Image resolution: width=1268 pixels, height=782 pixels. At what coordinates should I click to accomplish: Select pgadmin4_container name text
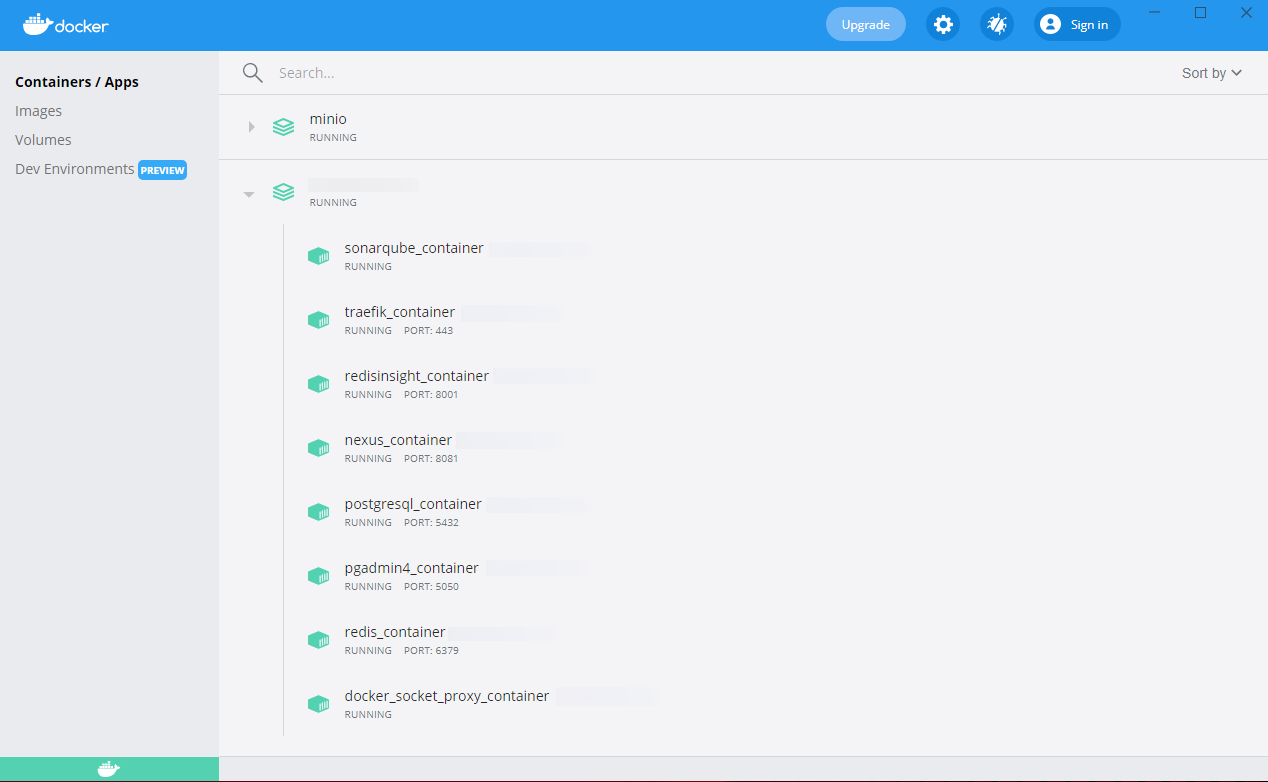point(411,567)
